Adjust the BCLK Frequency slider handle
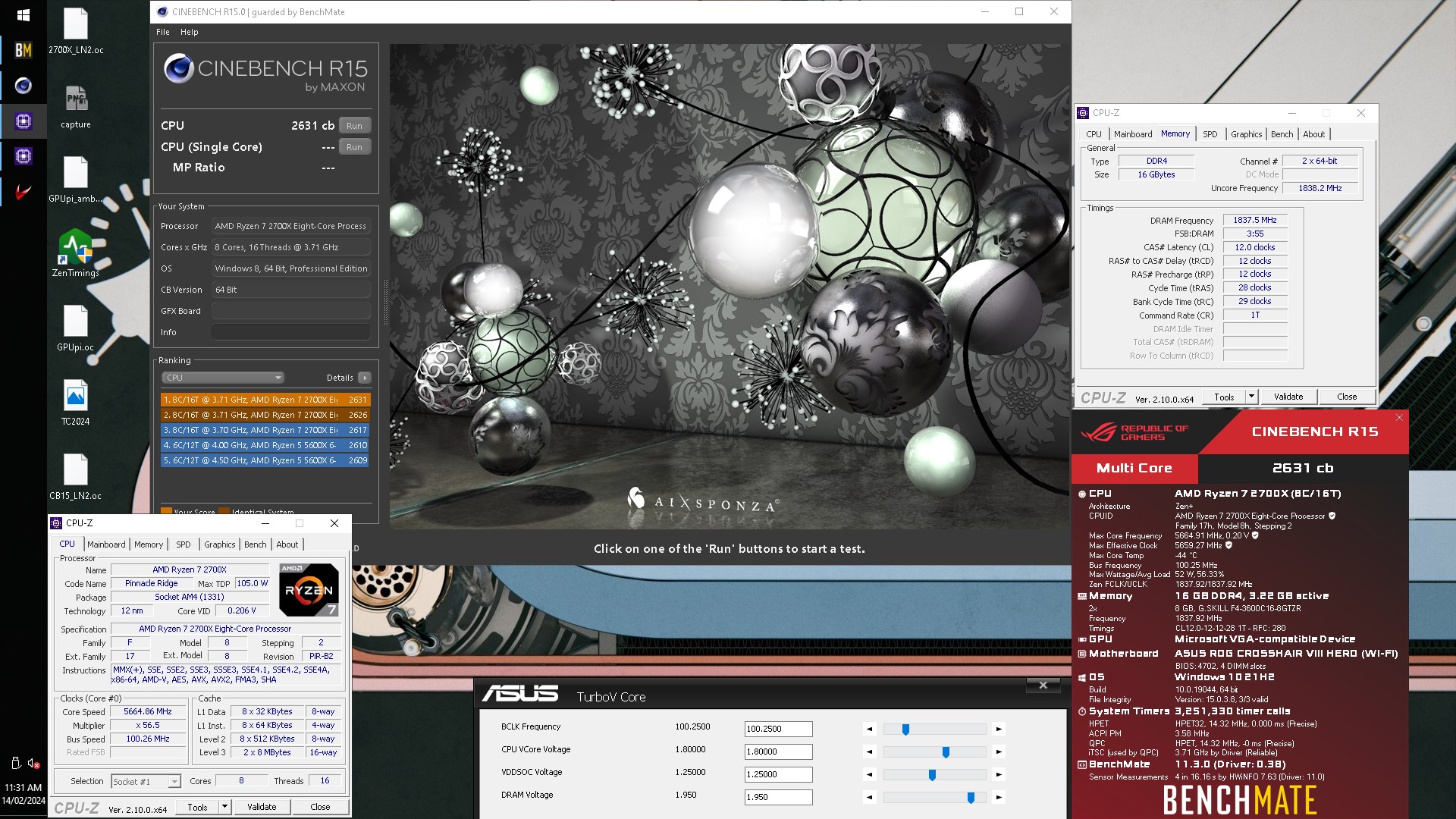Viewport: 1456px width, 819px height. (x=905, y=730)
